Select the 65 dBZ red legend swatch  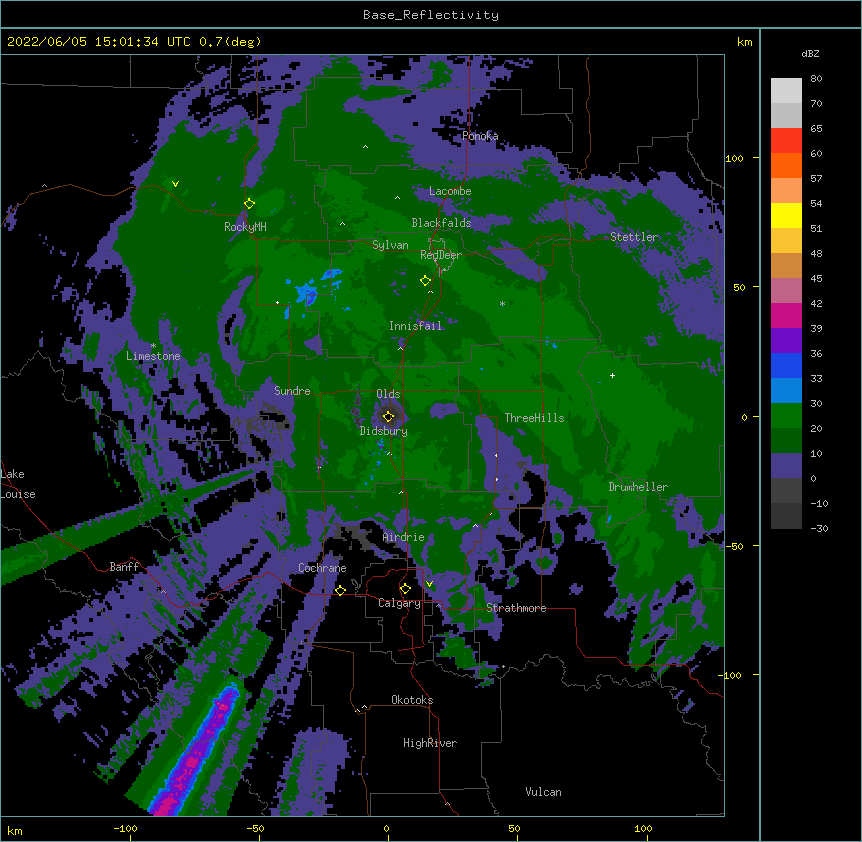tap(786, 141)
